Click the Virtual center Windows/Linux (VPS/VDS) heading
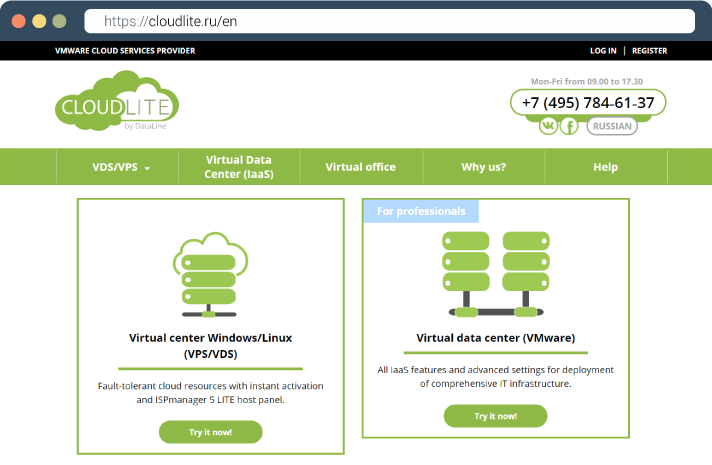Viewport: 712px width, 465px height. (x=211, y=346)
